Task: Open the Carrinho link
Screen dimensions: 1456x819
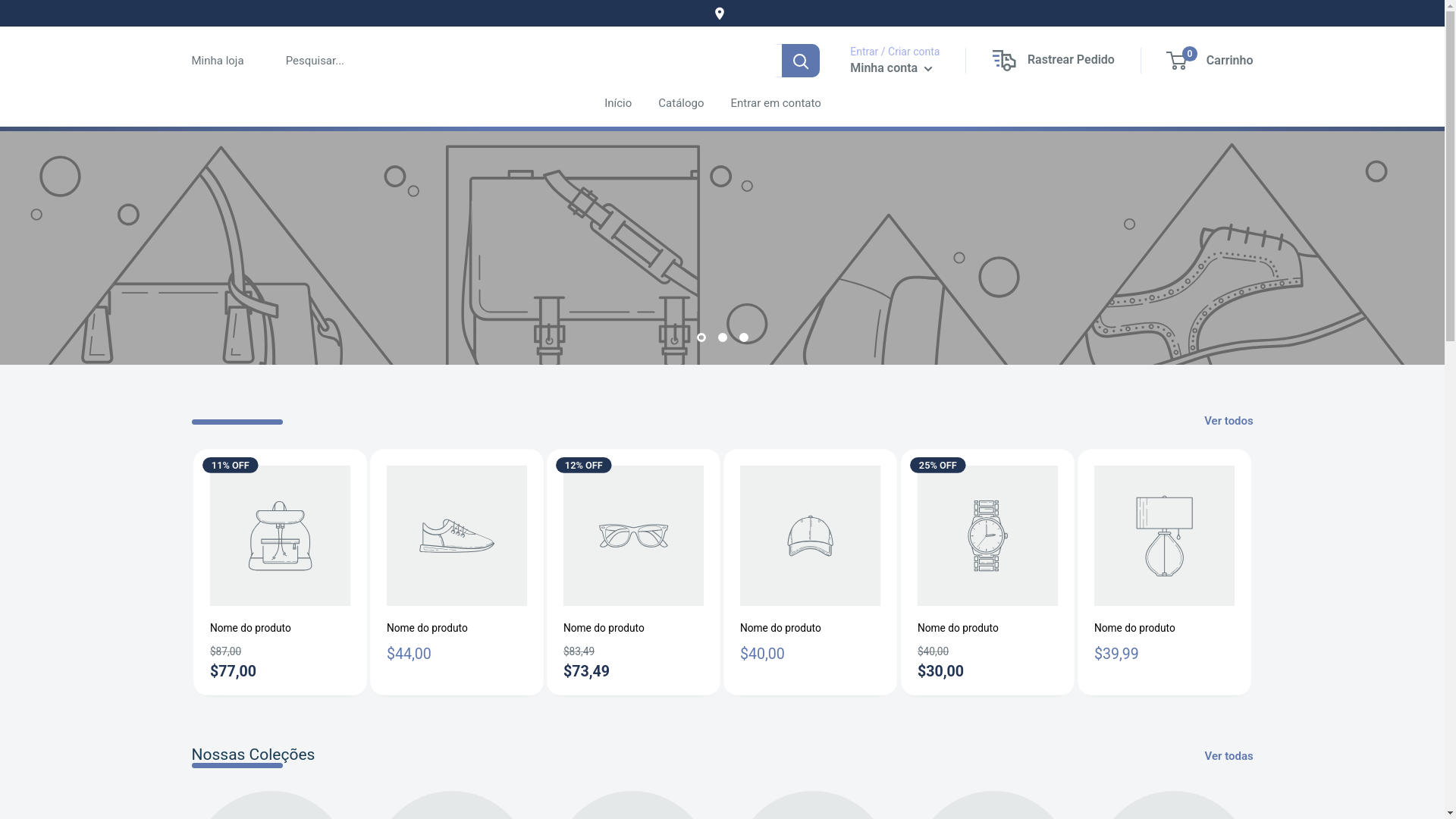Action: tap(1229, 61)
